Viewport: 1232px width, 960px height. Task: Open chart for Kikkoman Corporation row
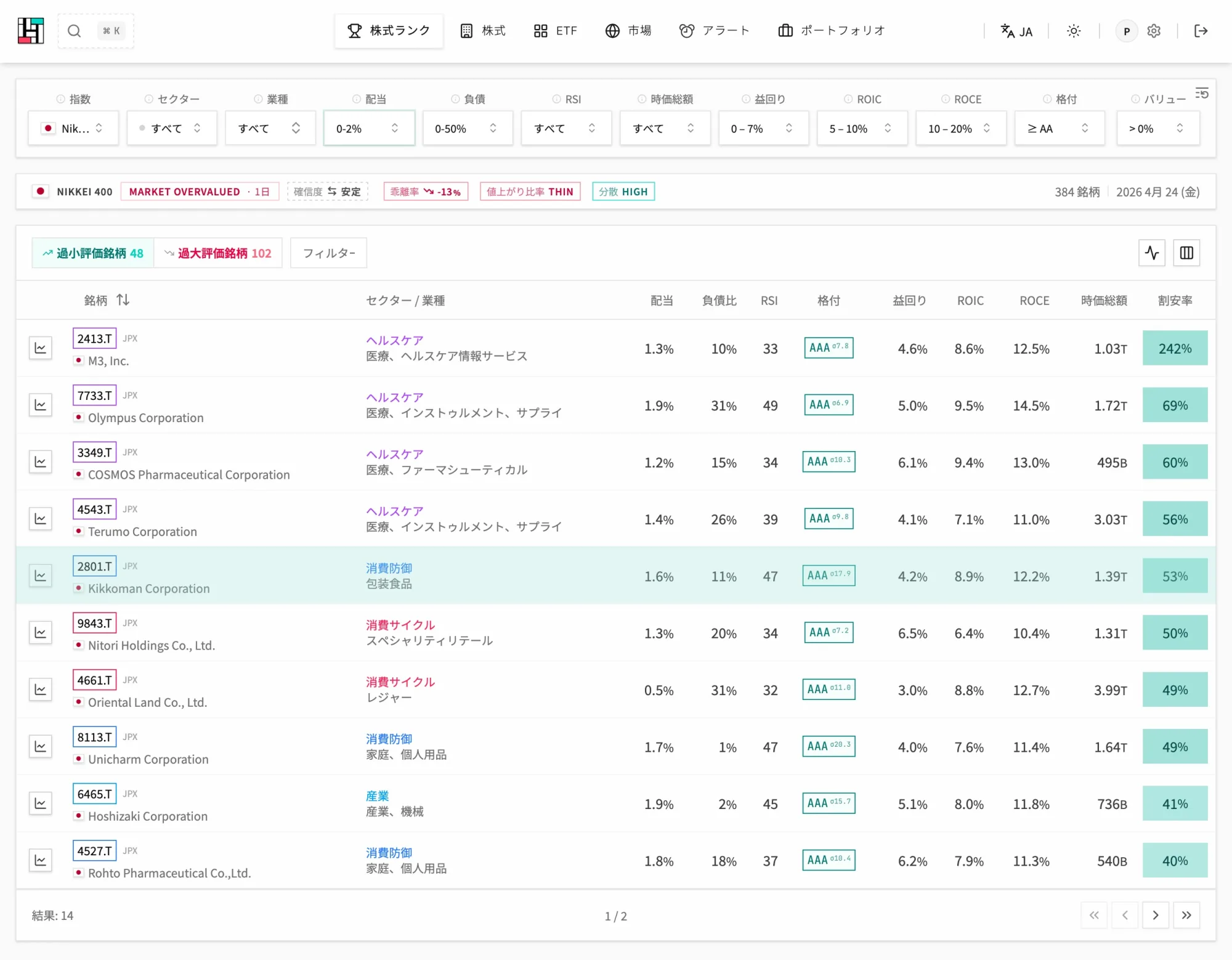(41, 576)
